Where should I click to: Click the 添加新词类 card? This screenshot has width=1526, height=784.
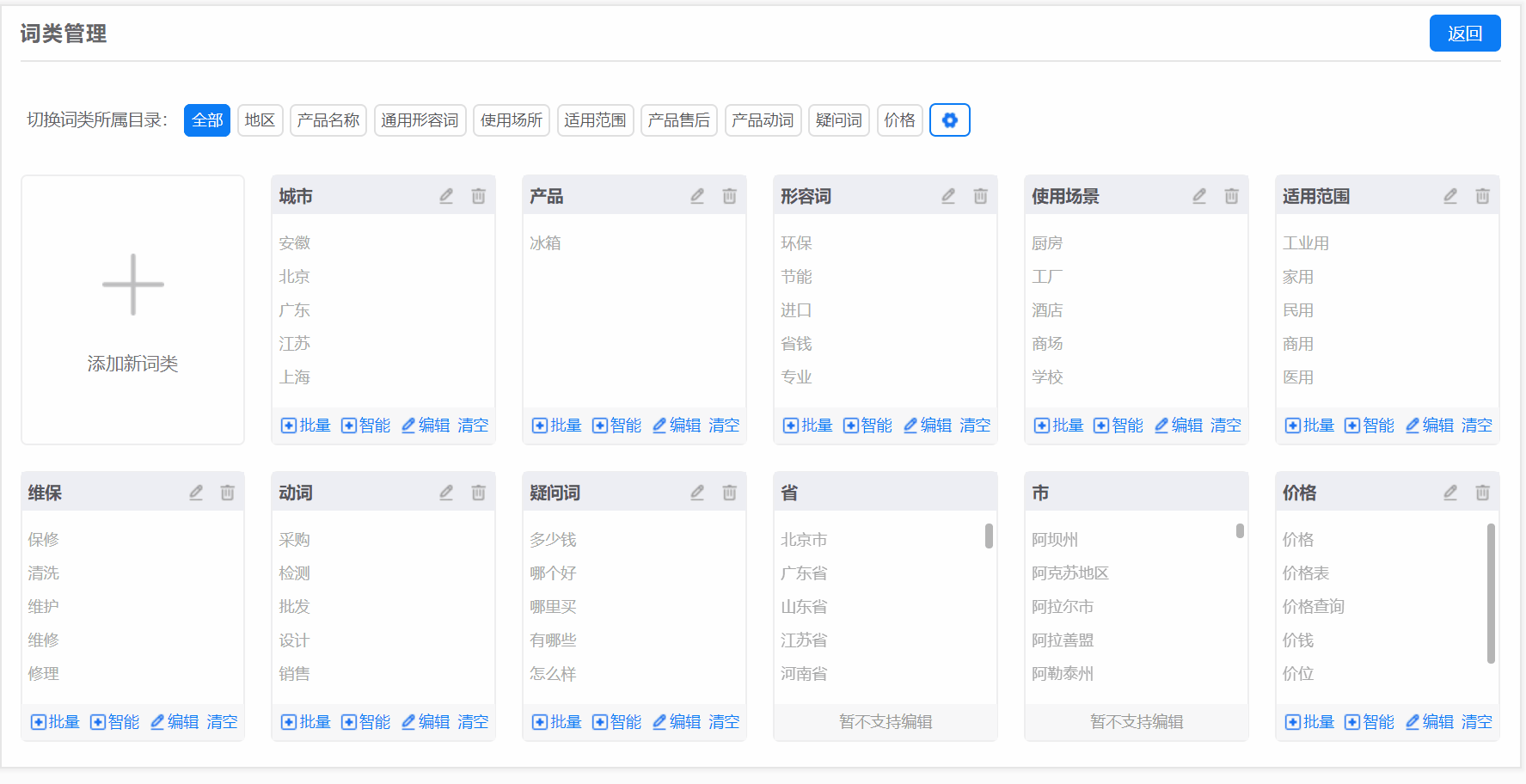(x=132, y=310)
